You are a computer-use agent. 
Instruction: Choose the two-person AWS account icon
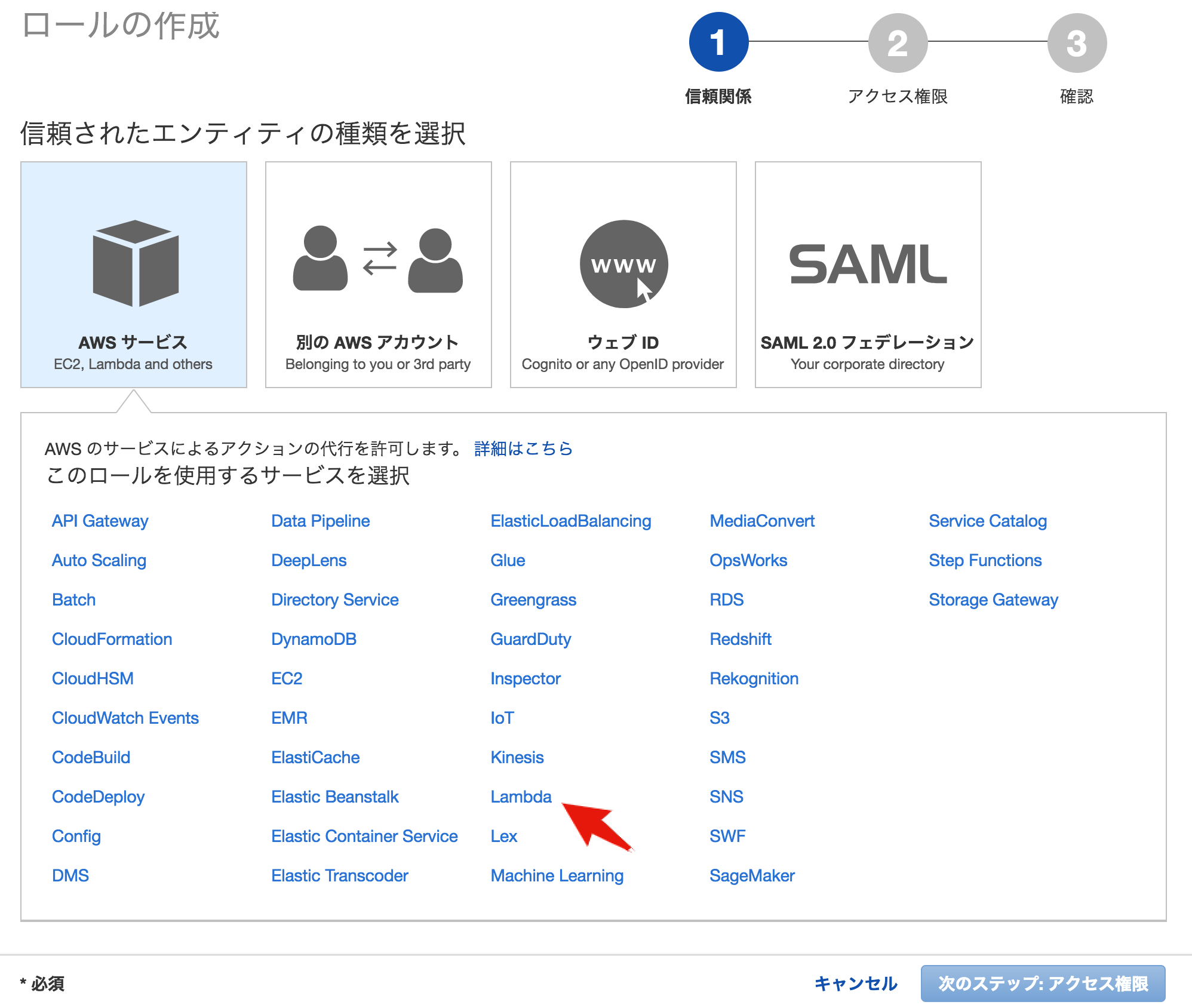[378, 260]
